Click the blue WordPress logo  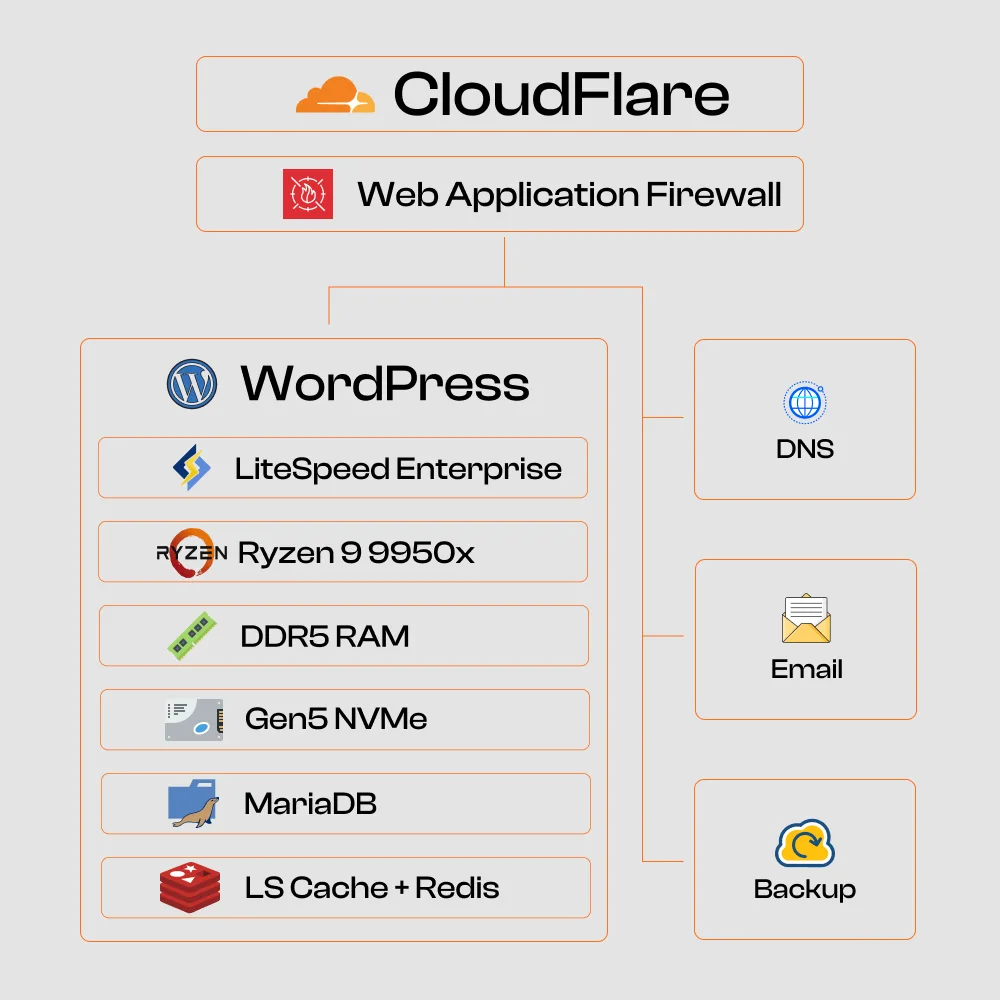click(x=192, y=384)
